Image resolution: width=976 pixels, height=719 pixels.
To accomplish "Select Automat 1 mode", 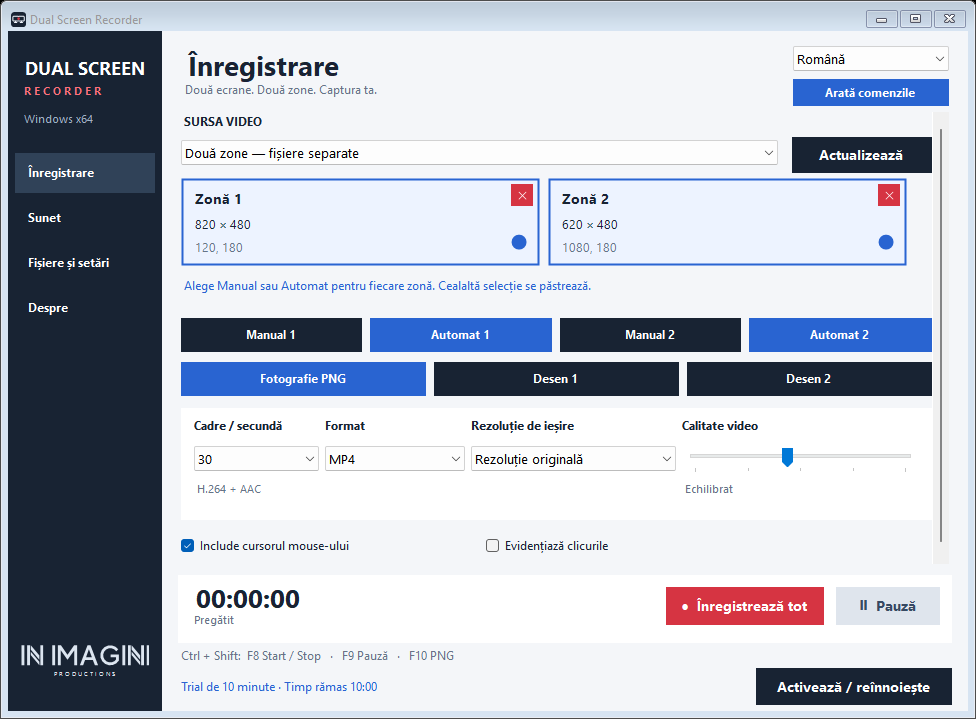I will click(461, 335).
